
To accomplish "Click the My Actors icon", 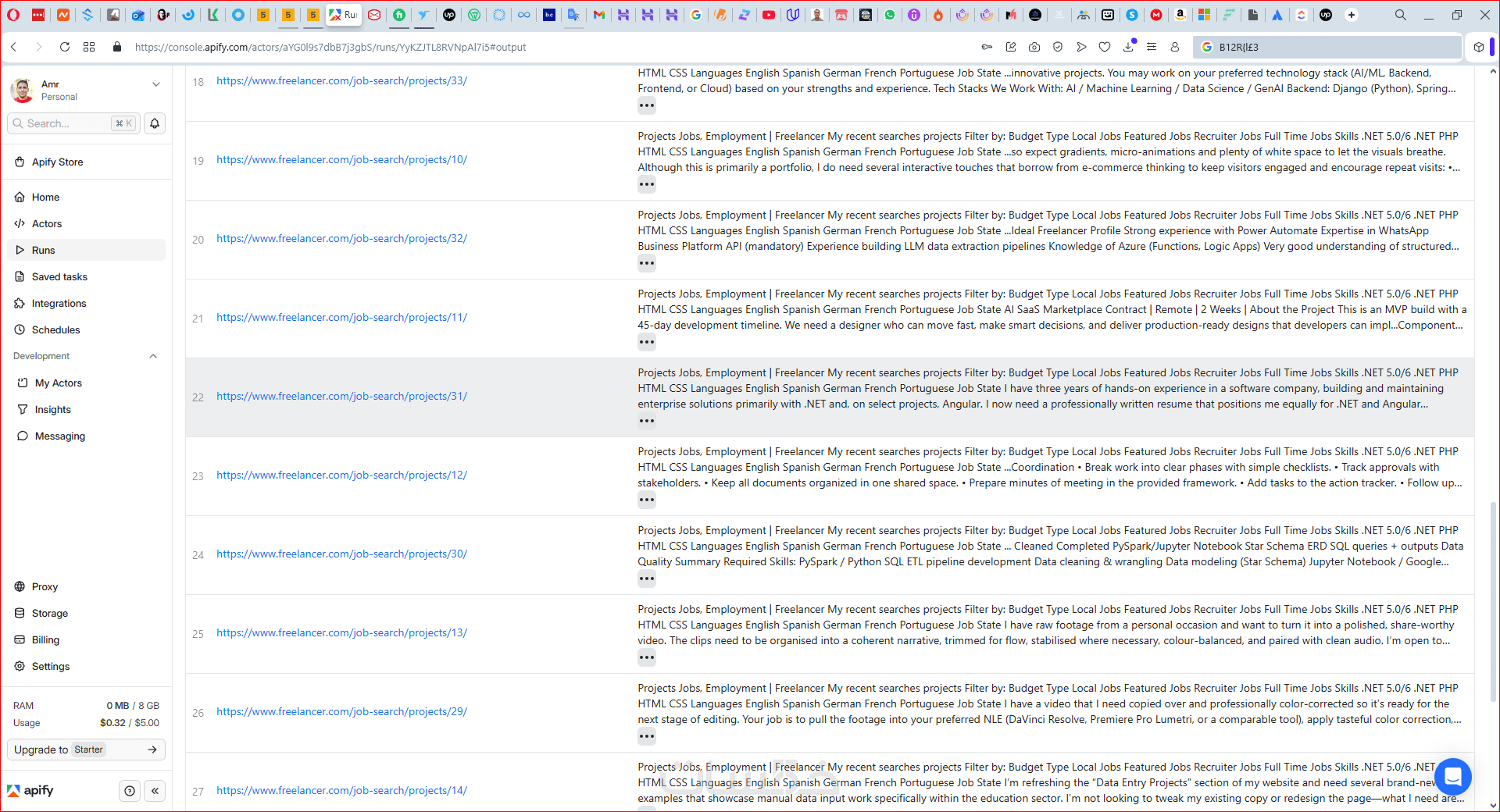I will click(23, 383).
